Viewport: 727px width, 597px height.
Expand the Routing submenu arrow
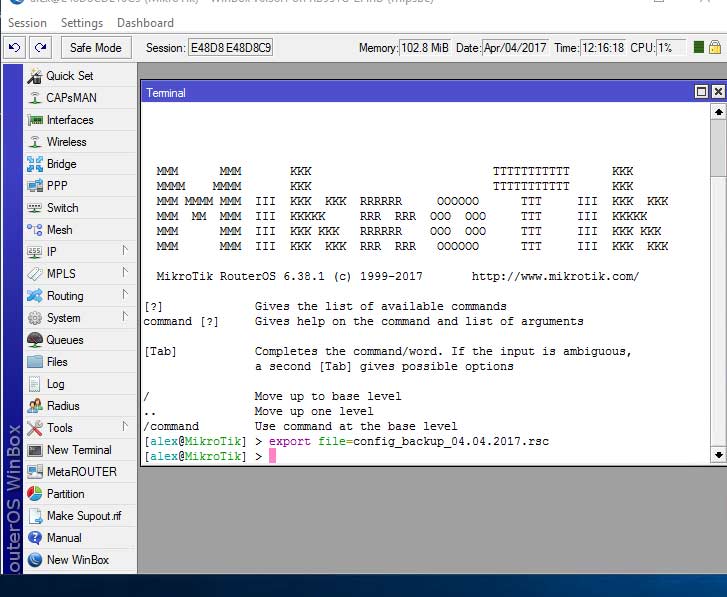(x=125, y=295)
